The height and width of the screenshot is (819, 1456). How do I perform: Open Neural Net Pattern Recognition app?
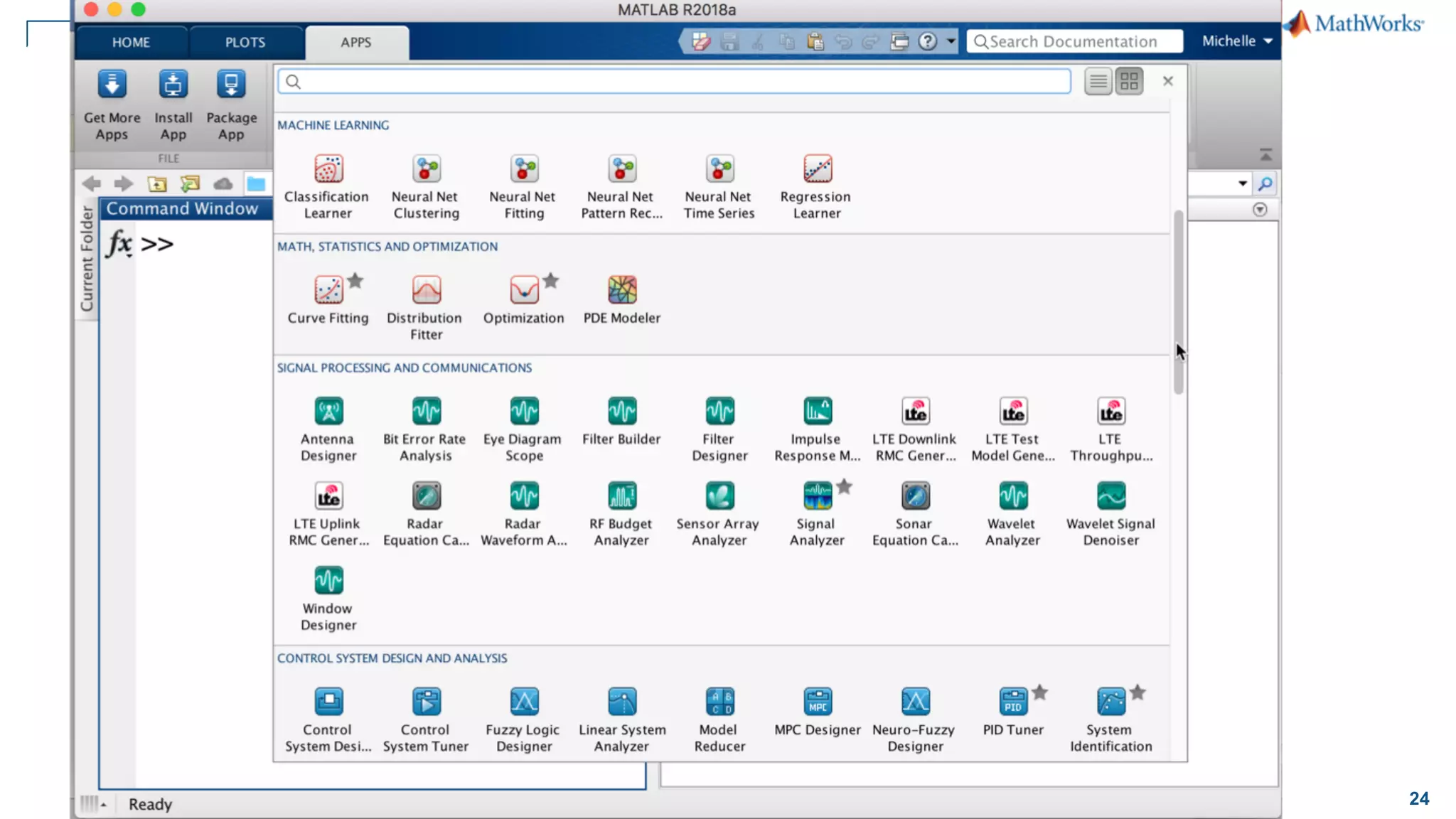621,187
